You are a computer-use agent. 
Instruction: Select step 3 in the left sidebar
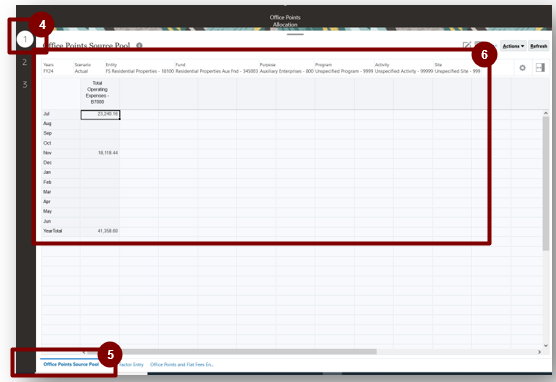24,84
